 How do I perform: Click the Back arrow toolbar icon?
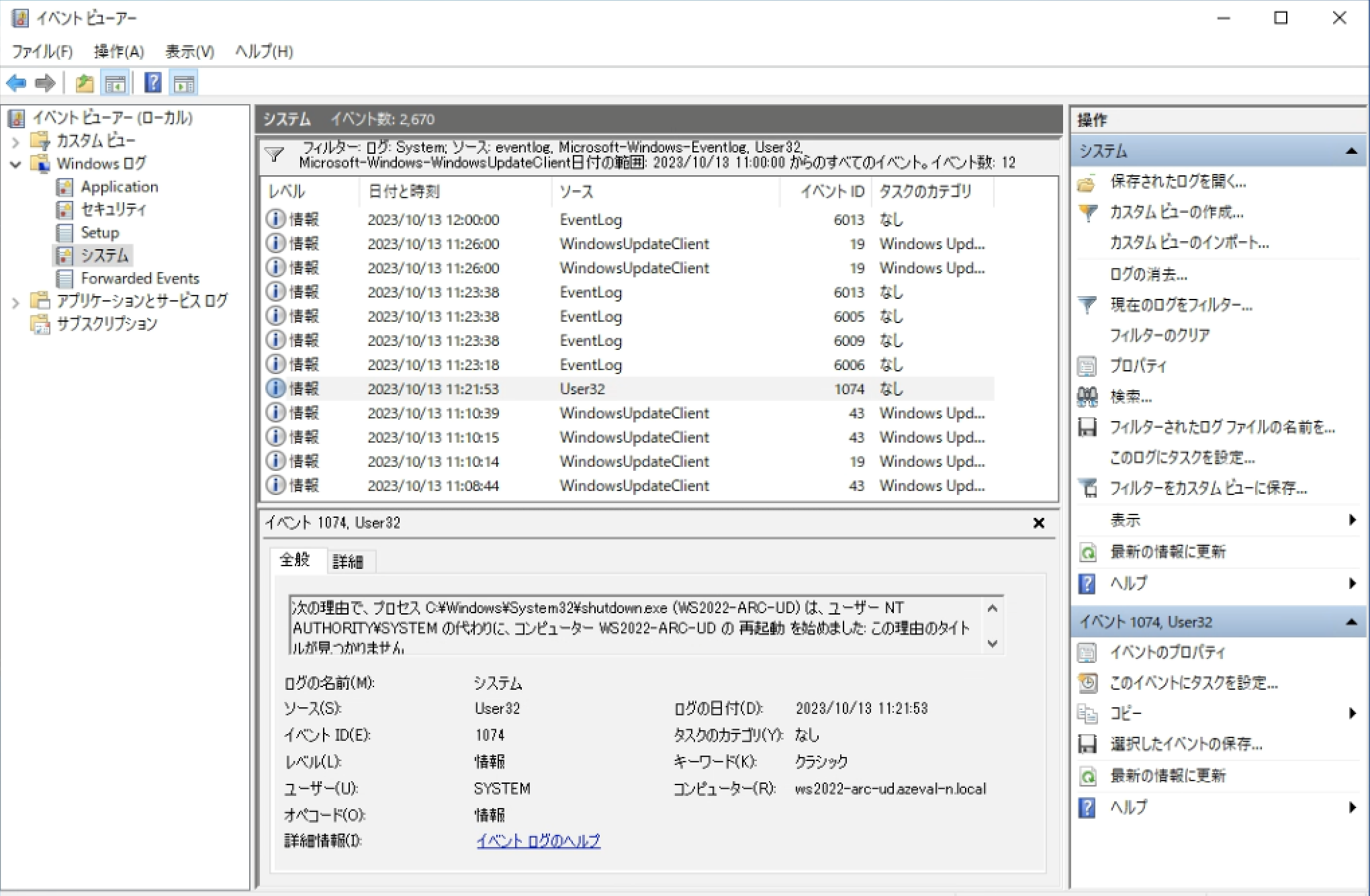coord(16,83)
